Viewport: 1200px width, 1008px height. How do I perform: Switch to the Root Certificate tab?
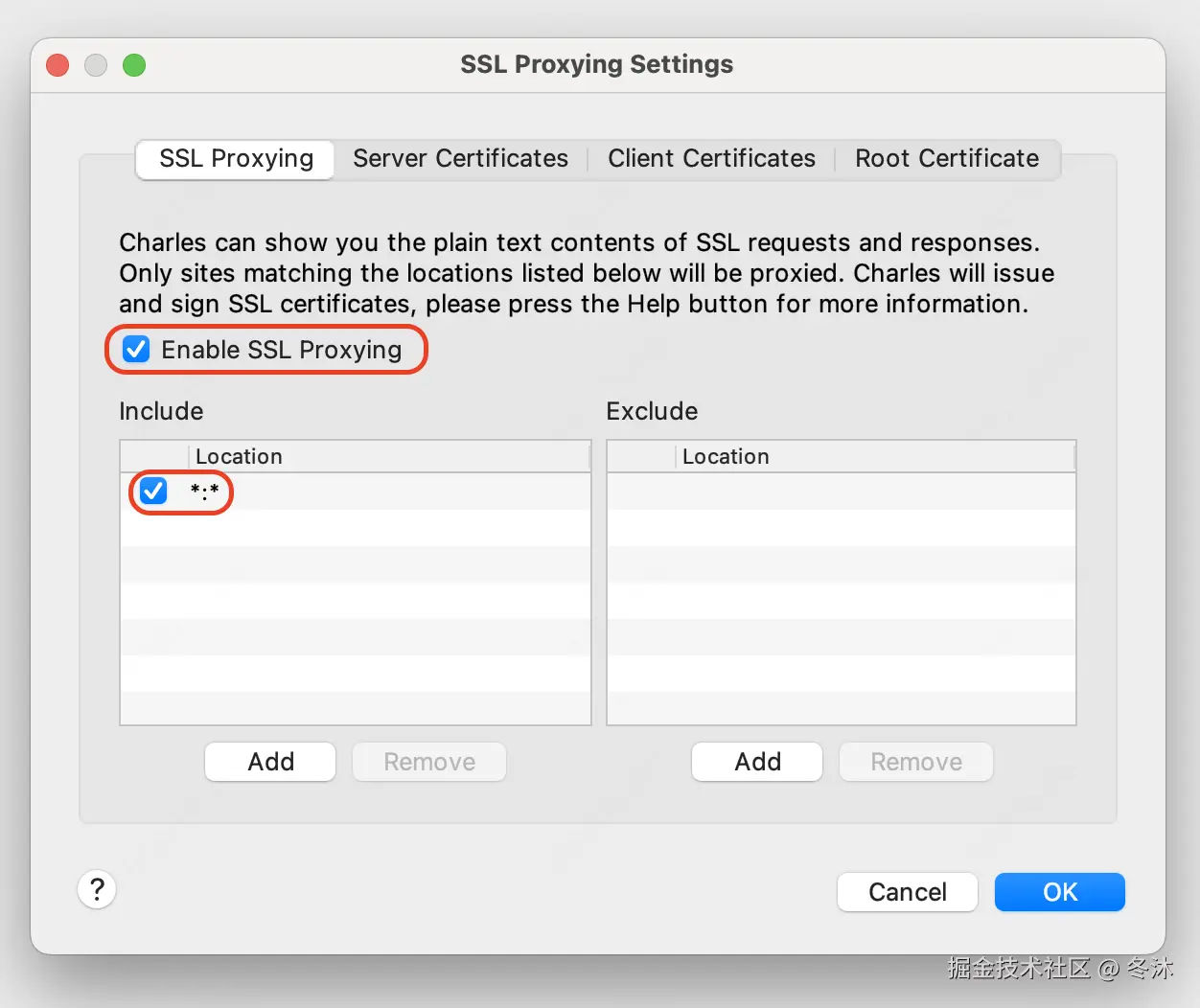tap(947, 159)
